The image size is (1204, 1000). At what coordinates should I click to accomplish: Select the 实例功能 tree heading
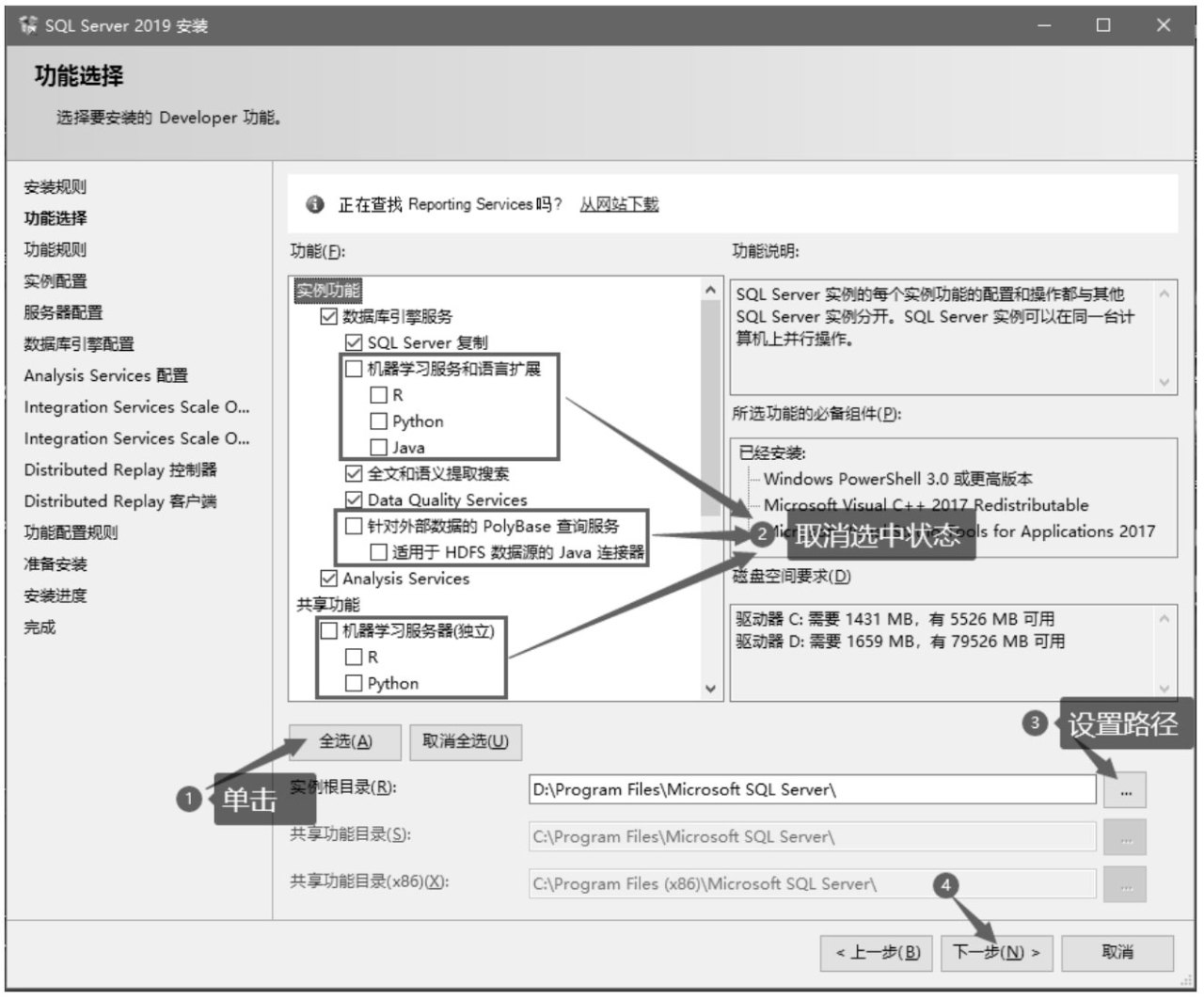328,291
